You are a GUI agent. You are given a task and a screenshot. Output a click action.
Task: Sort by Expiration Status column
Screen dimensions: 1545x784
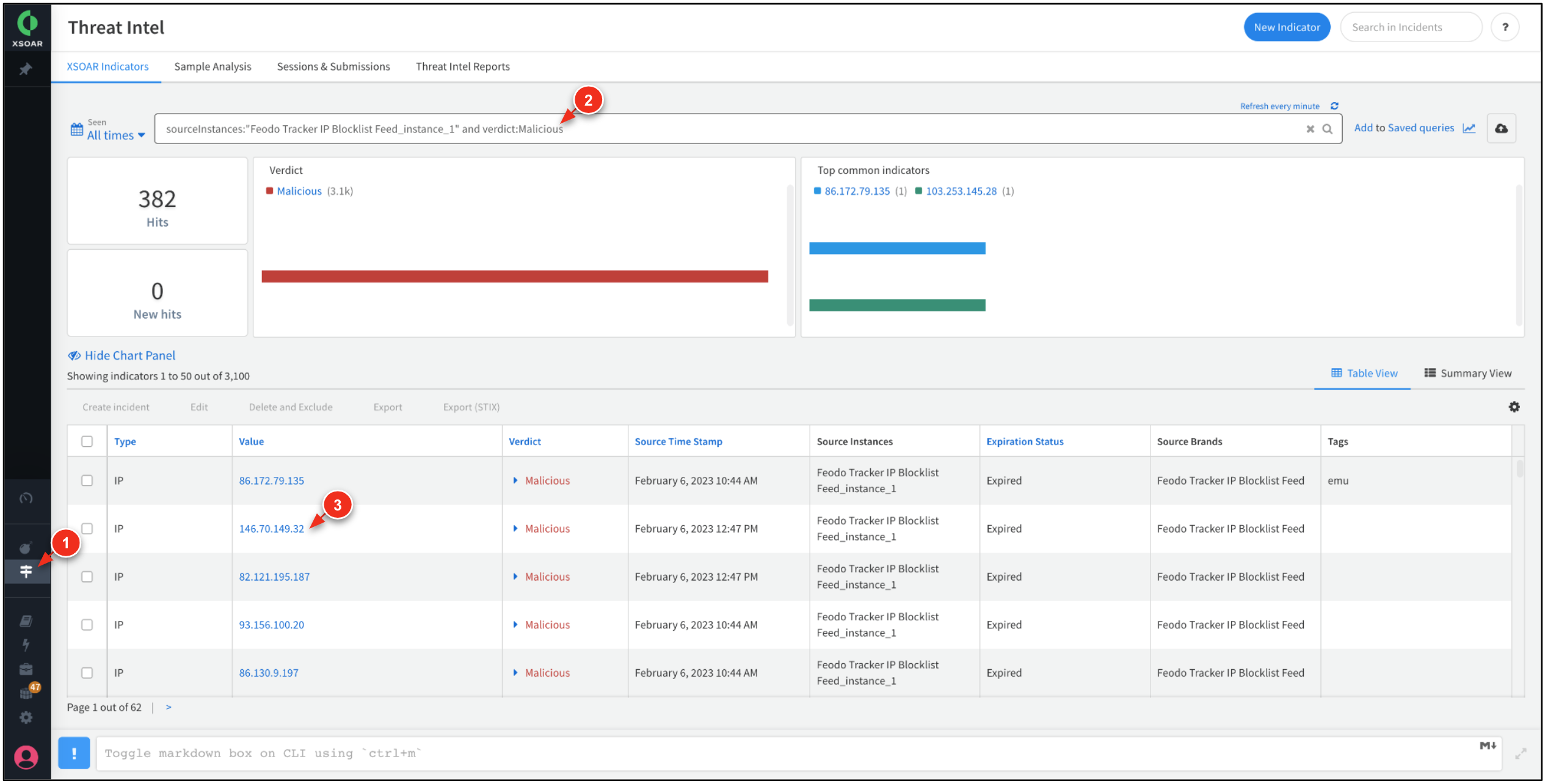1025,441
